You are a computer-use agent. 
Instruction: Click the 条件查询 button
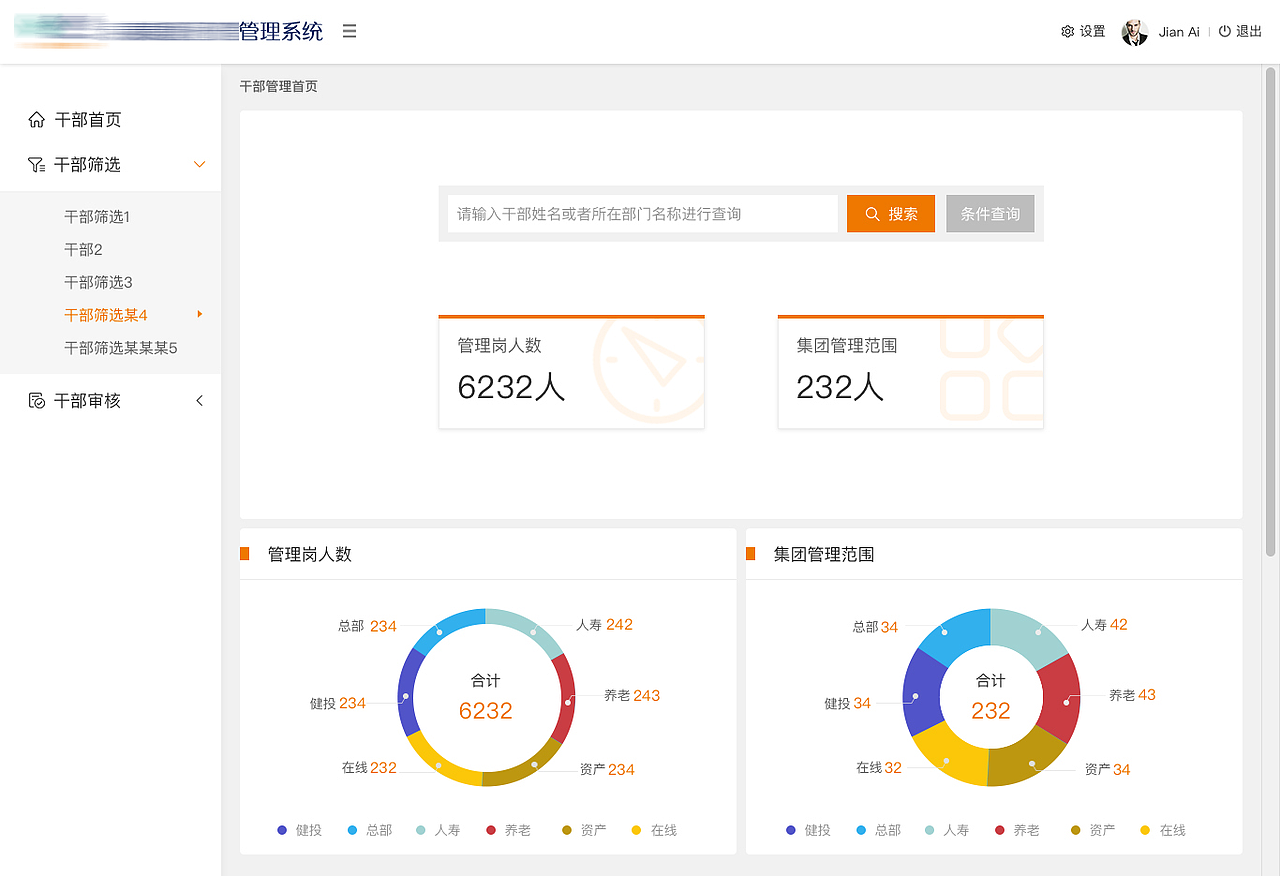click(990, 213)
